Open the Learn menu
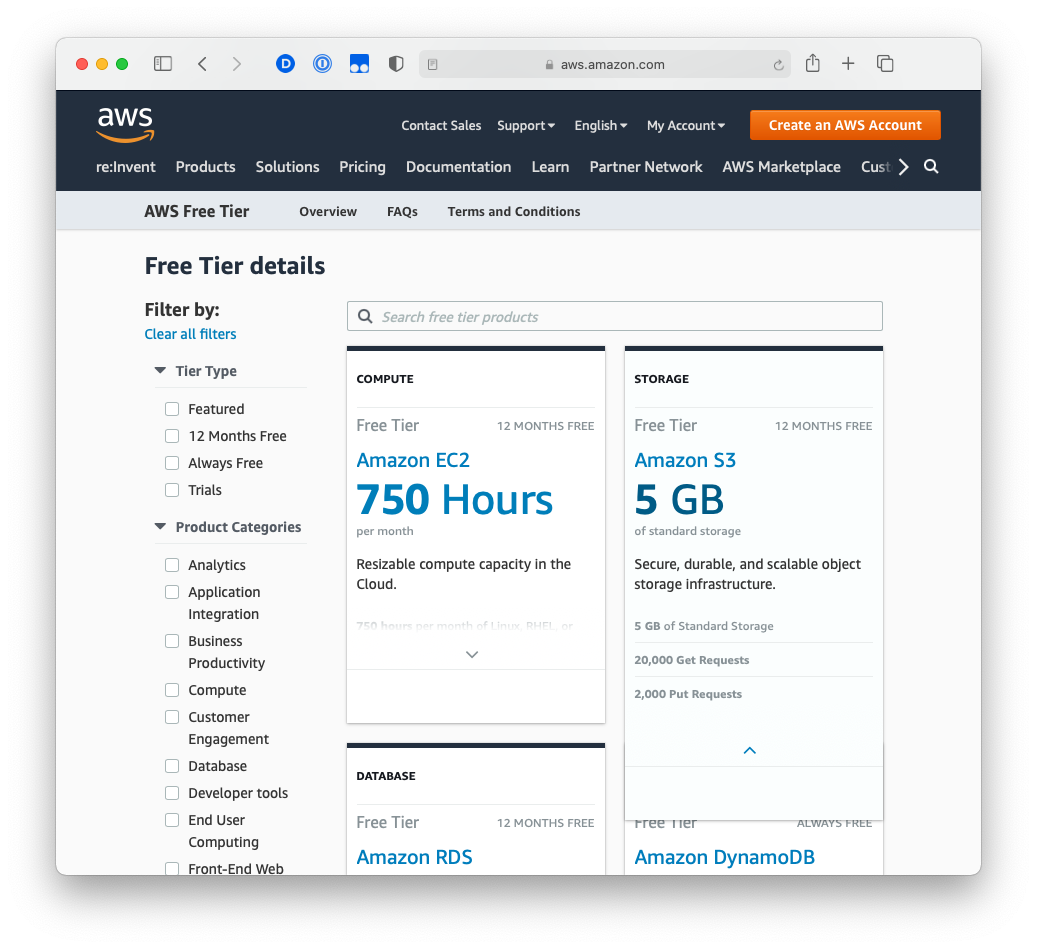 coord(550,167)
